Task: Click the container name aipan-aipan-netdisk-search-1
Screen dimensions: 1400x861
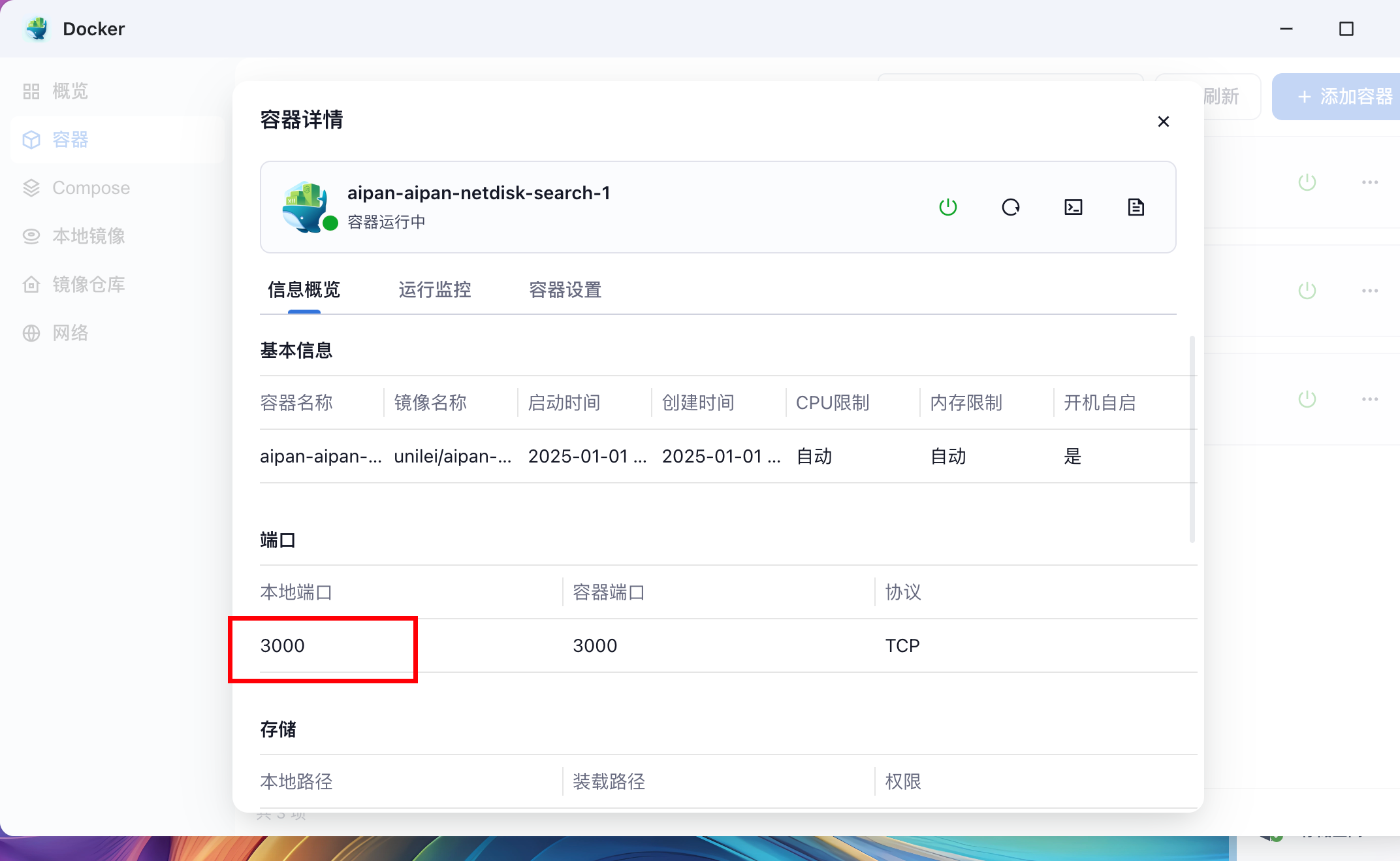Action: click(x=479, y=193)
